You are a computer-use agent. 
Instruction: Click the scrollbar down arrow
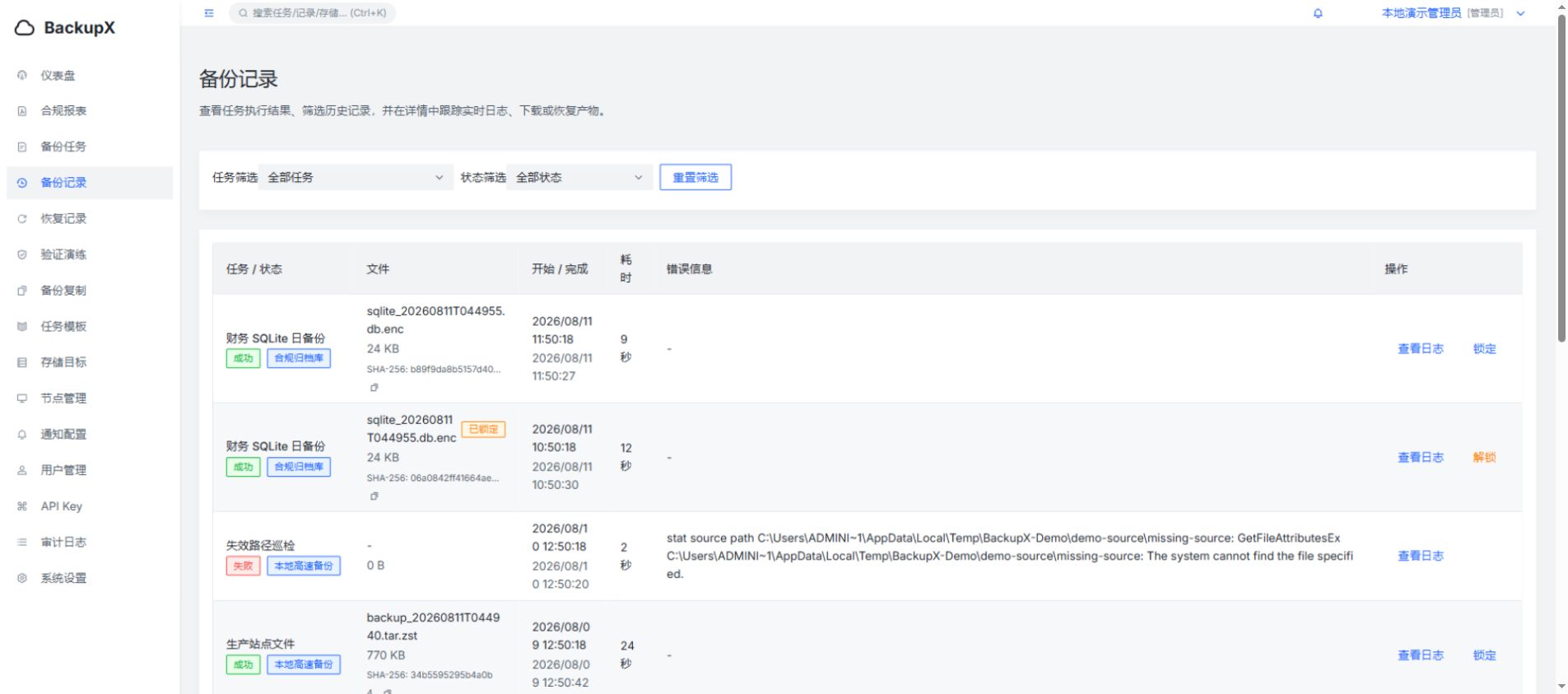click(1561, 687)
